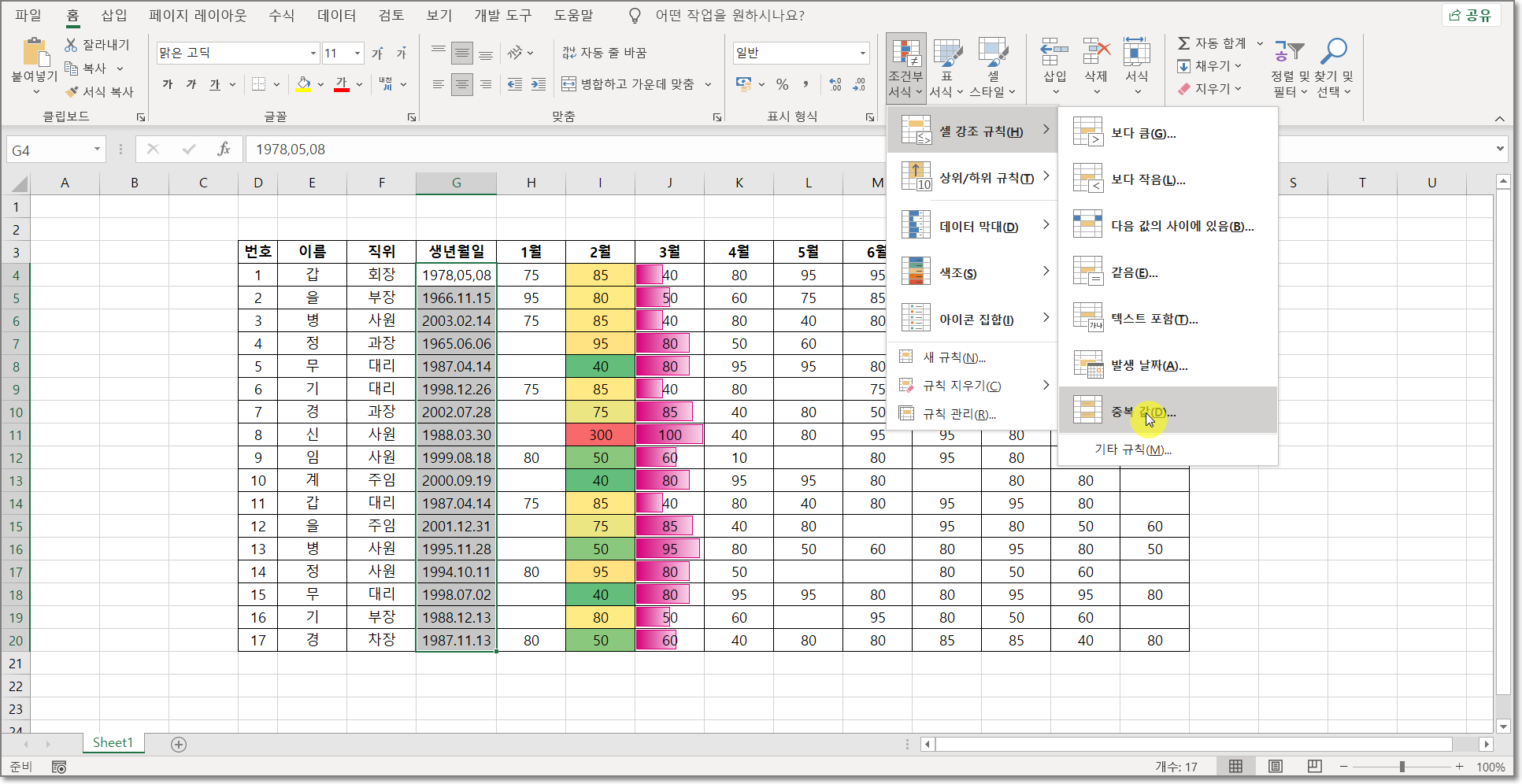
Task: Click the Sort and Filter (정렬 및 필터) icon
Action: pos(1290,52)
